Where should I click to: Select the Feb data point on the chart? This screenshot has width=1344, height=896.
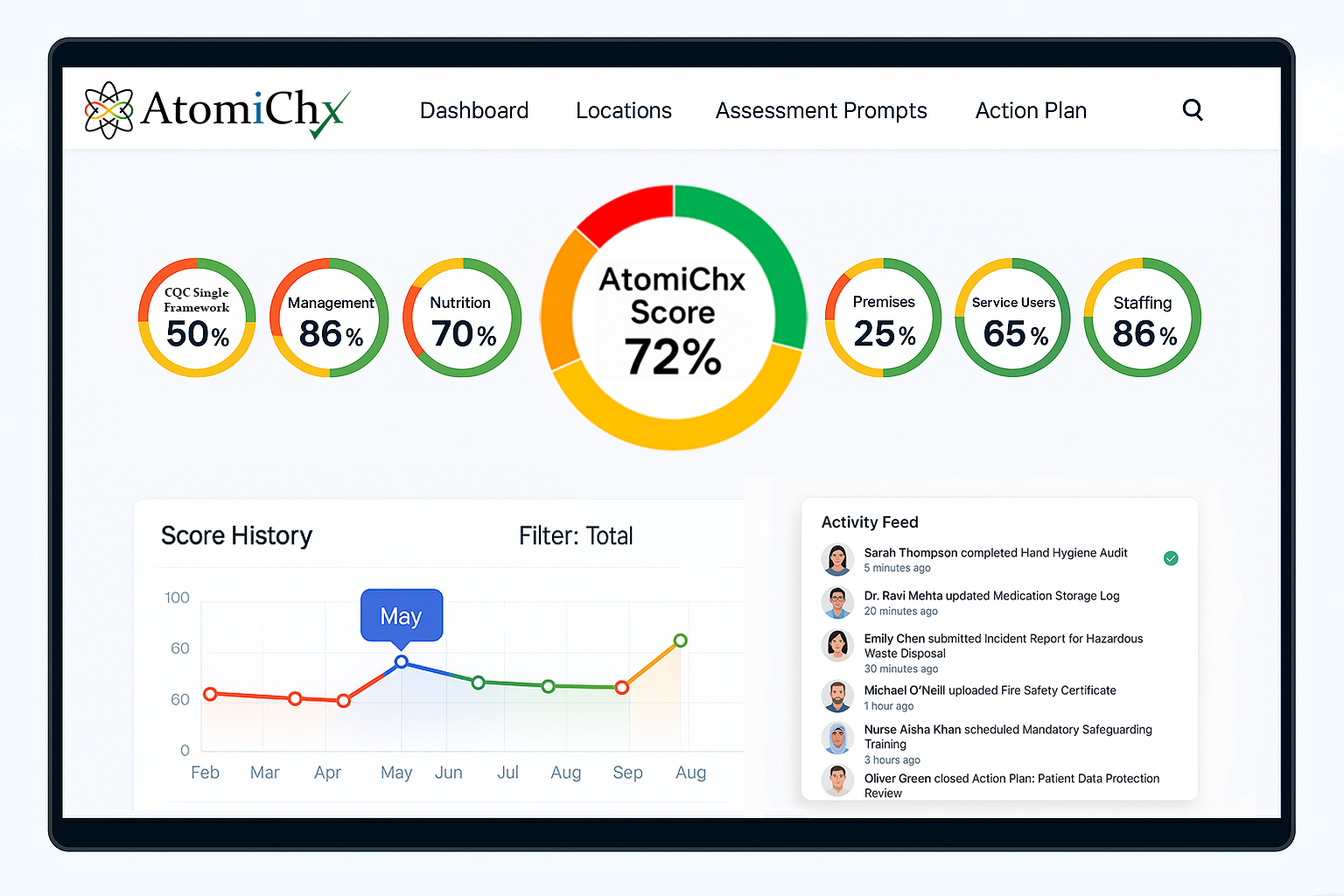pos(210,694)
